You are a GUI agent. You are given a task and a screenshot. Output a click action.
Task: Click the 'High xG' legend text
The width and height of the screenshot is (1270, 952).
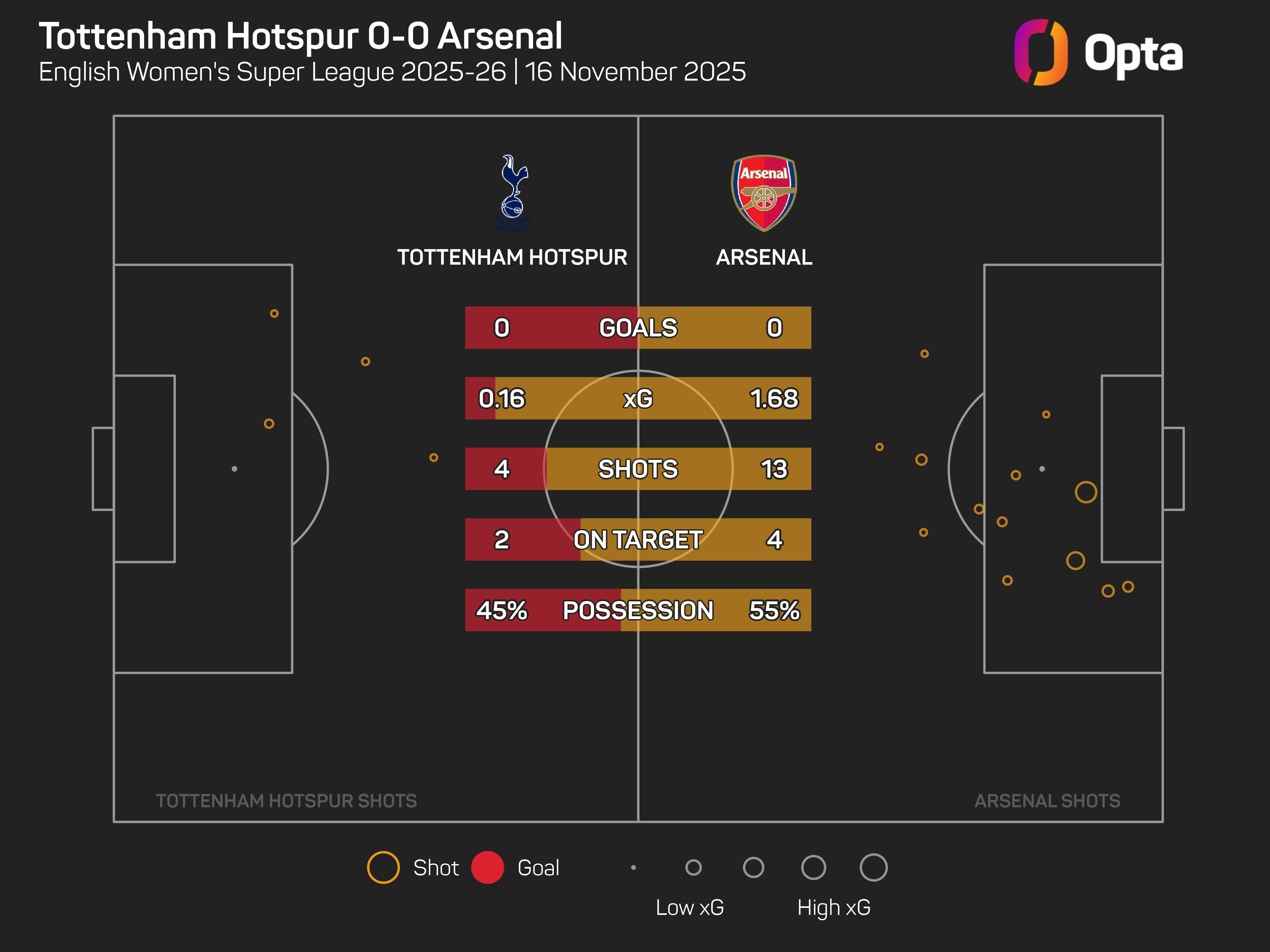pos(834,907)
